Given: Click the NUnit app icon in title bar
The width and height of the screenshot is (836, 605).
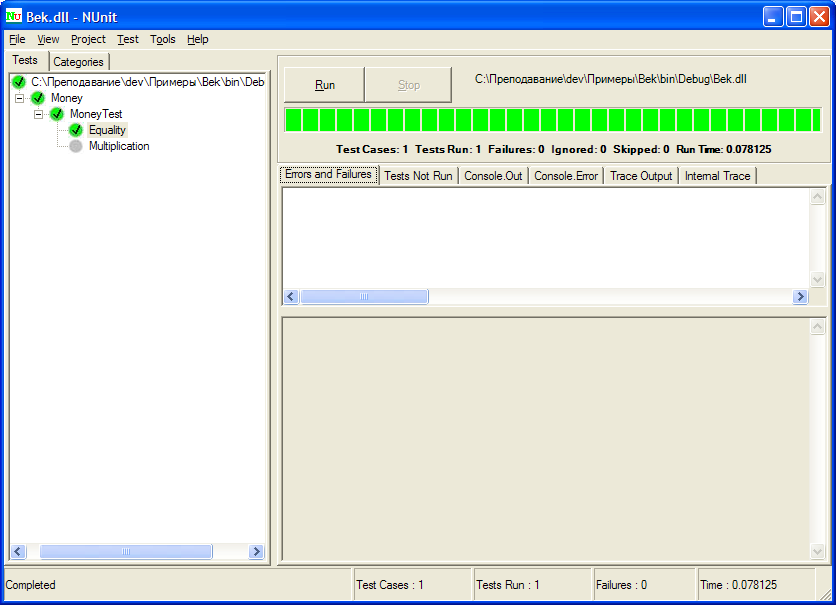Looking at the screenshot, I should (x=13, y=17).
